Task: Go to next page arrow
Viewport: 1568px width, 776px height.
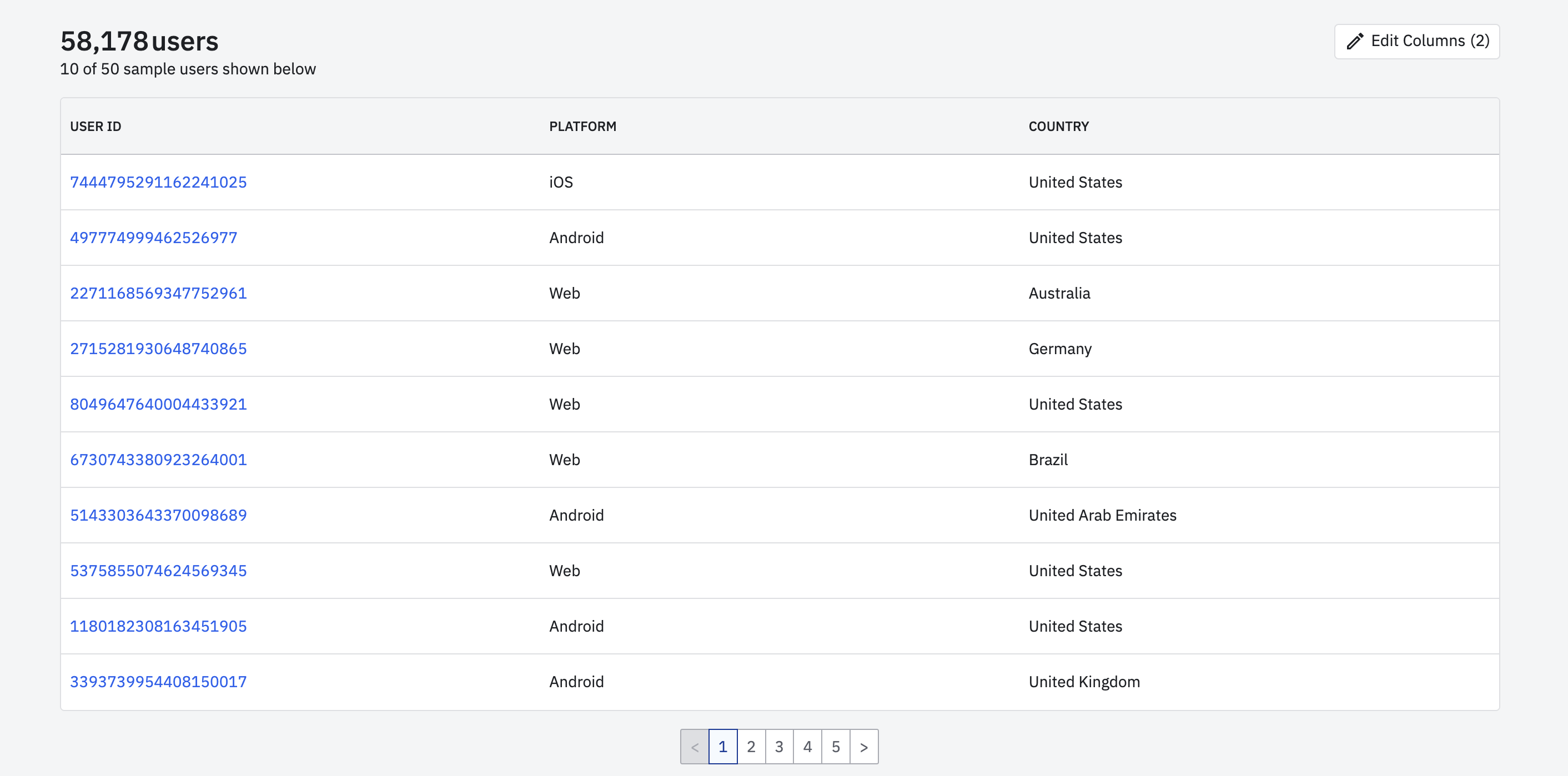Action: (863, 747)
